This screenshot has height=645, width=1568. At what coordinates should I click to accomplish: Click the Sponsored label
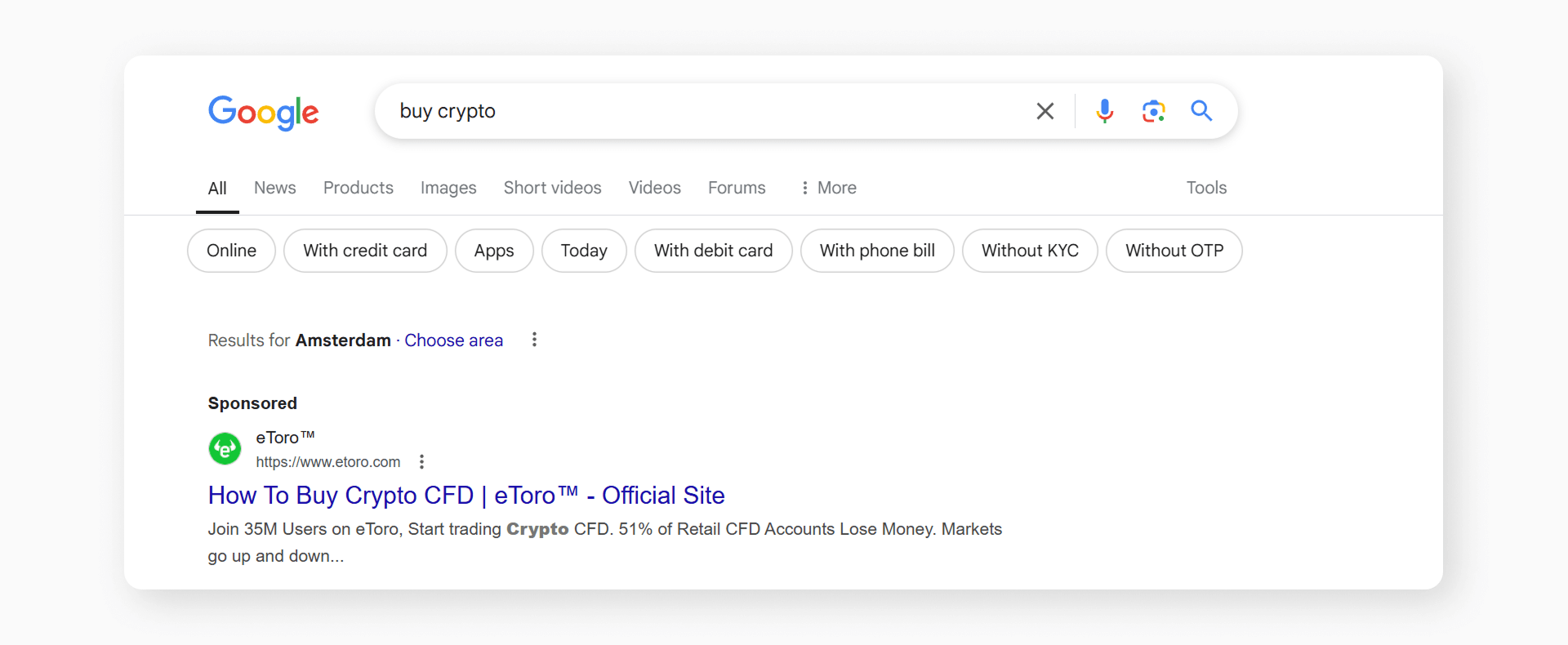click(x=252, y=403)
